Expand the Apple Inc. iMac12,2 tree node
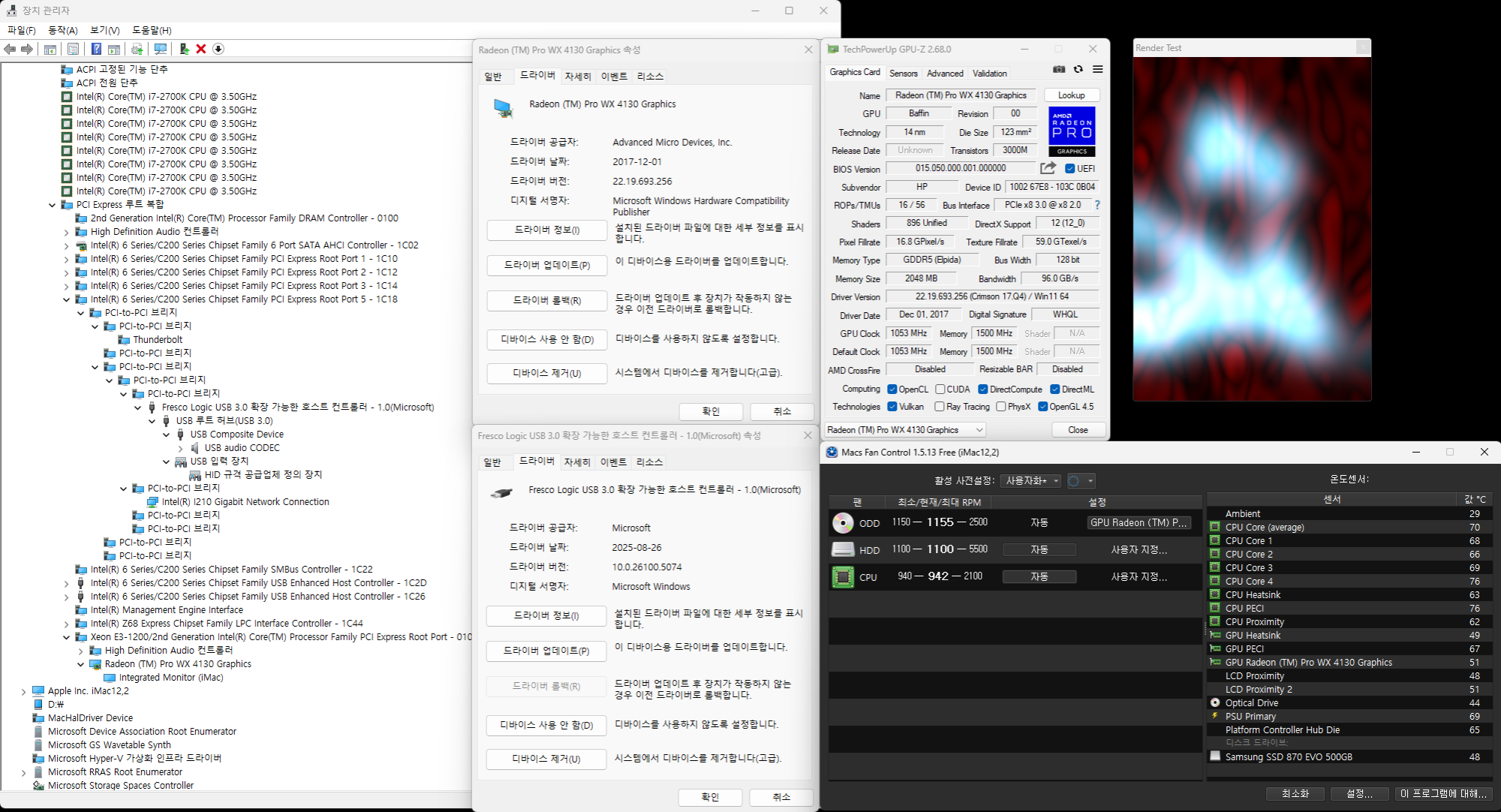Viewport: 1501px width, 812px height. 23,691
